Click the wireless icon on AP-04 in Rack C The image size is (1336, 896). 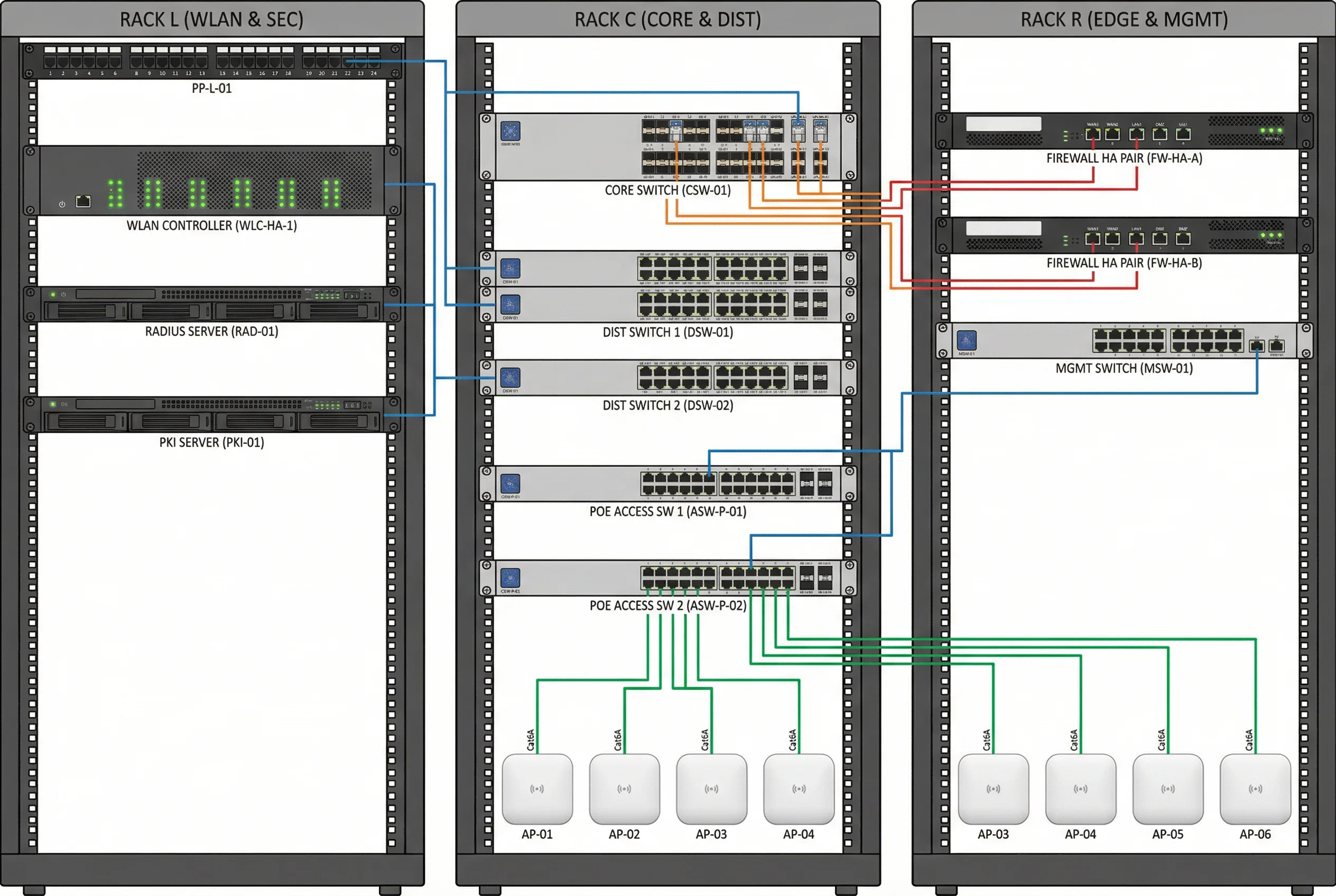click(x=799, y=790)
